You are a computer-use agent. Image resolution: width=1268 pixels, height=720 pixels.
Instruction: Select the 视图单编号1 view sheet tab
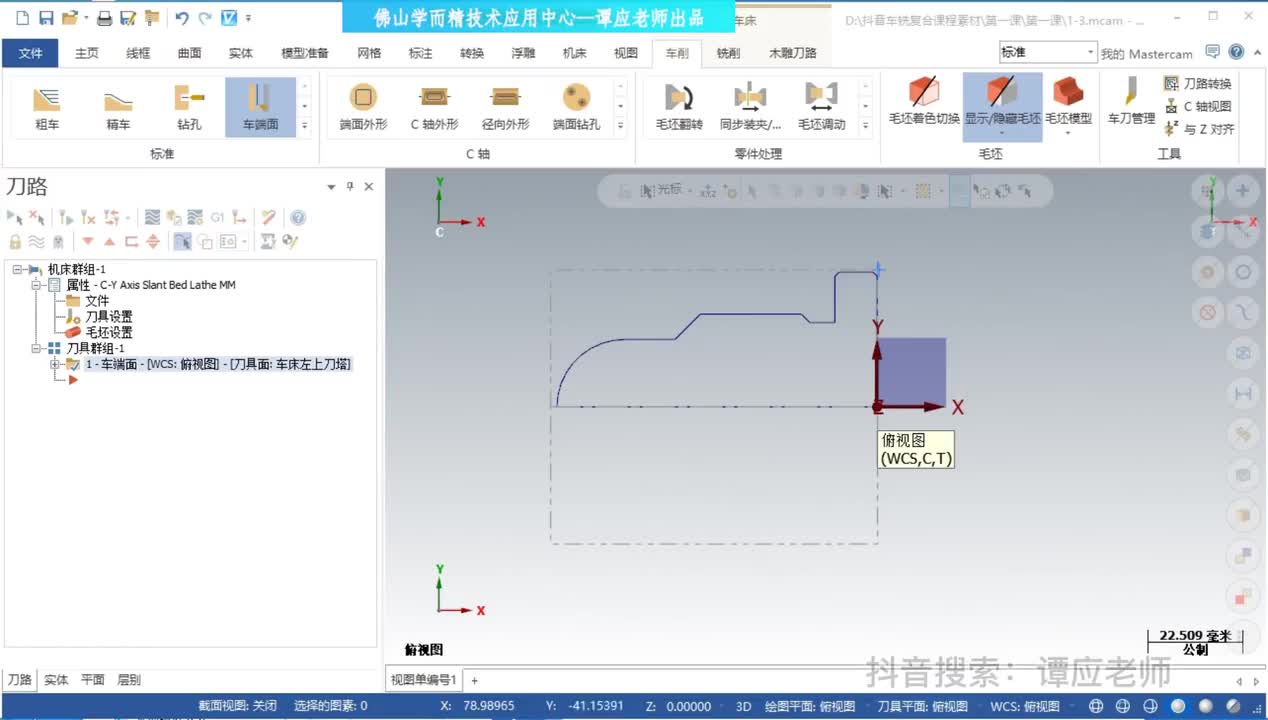424,680
